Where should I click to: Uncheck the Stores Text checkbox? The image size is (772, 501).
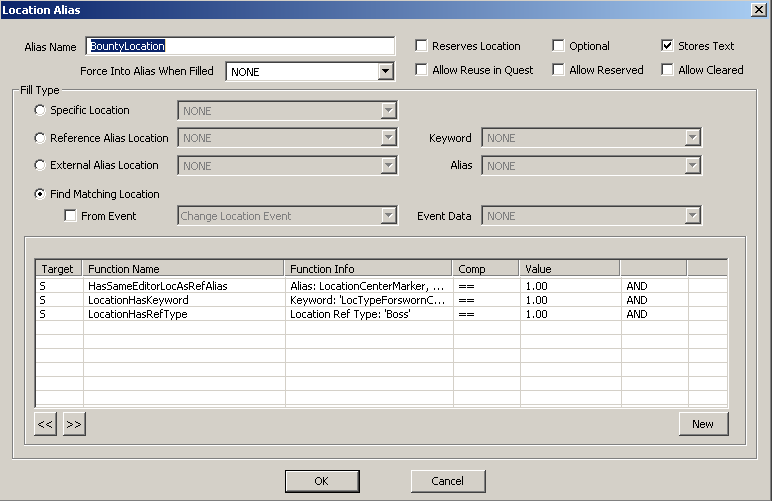pyautogui.click(x=668, y=46)
